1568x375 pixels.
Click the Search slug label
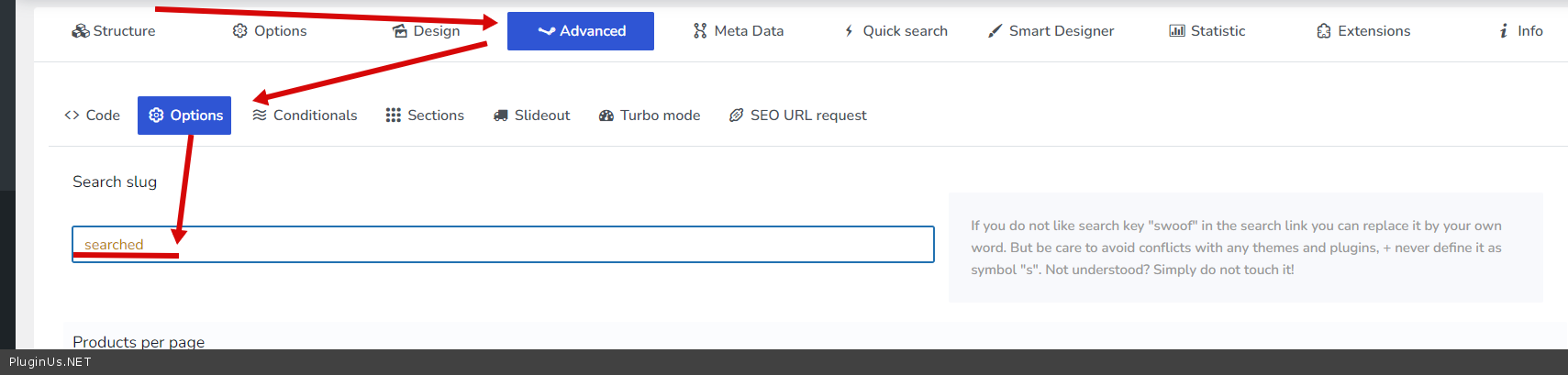[x=115, y=182]
